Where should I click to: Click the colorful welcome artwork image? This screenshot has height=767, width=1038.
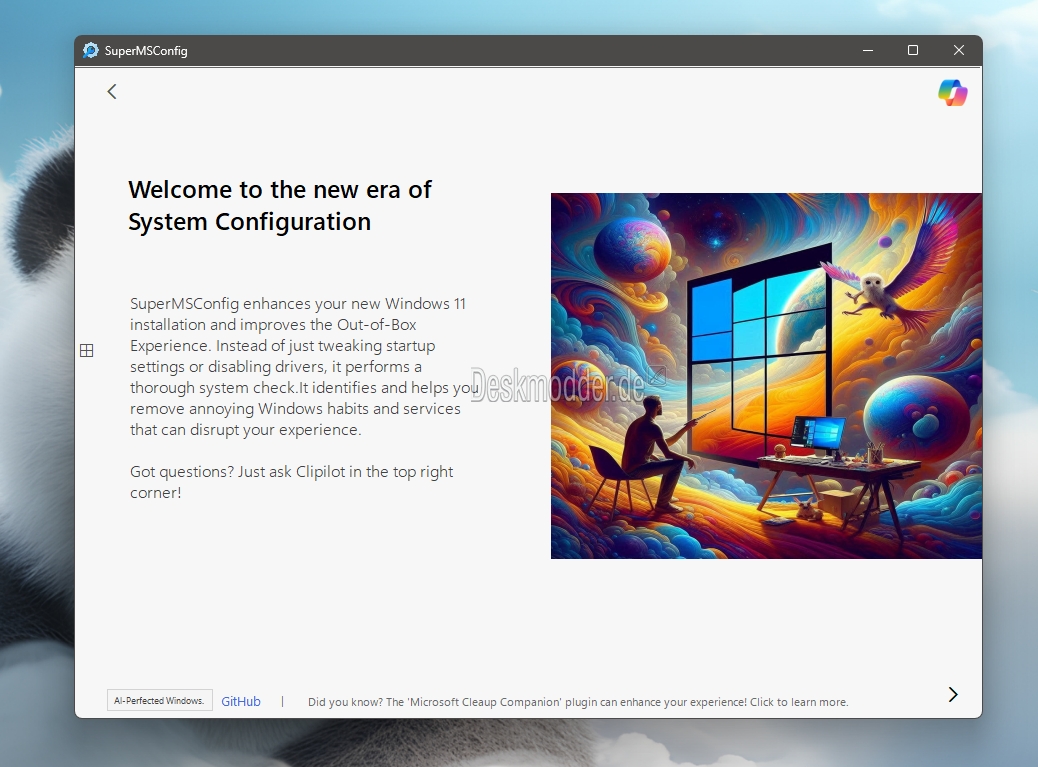[x=766, y=376]
